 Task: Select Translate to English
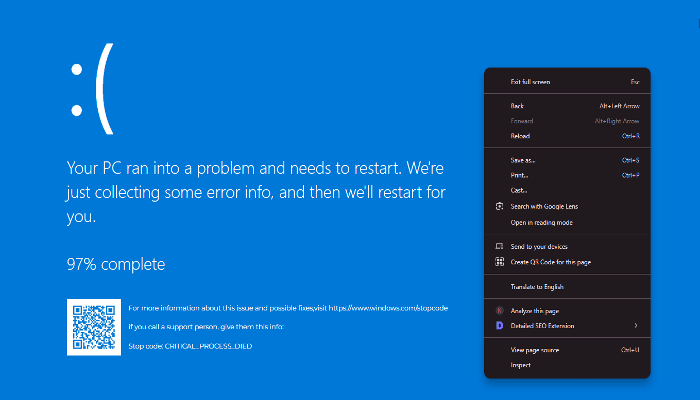(567, 287)
